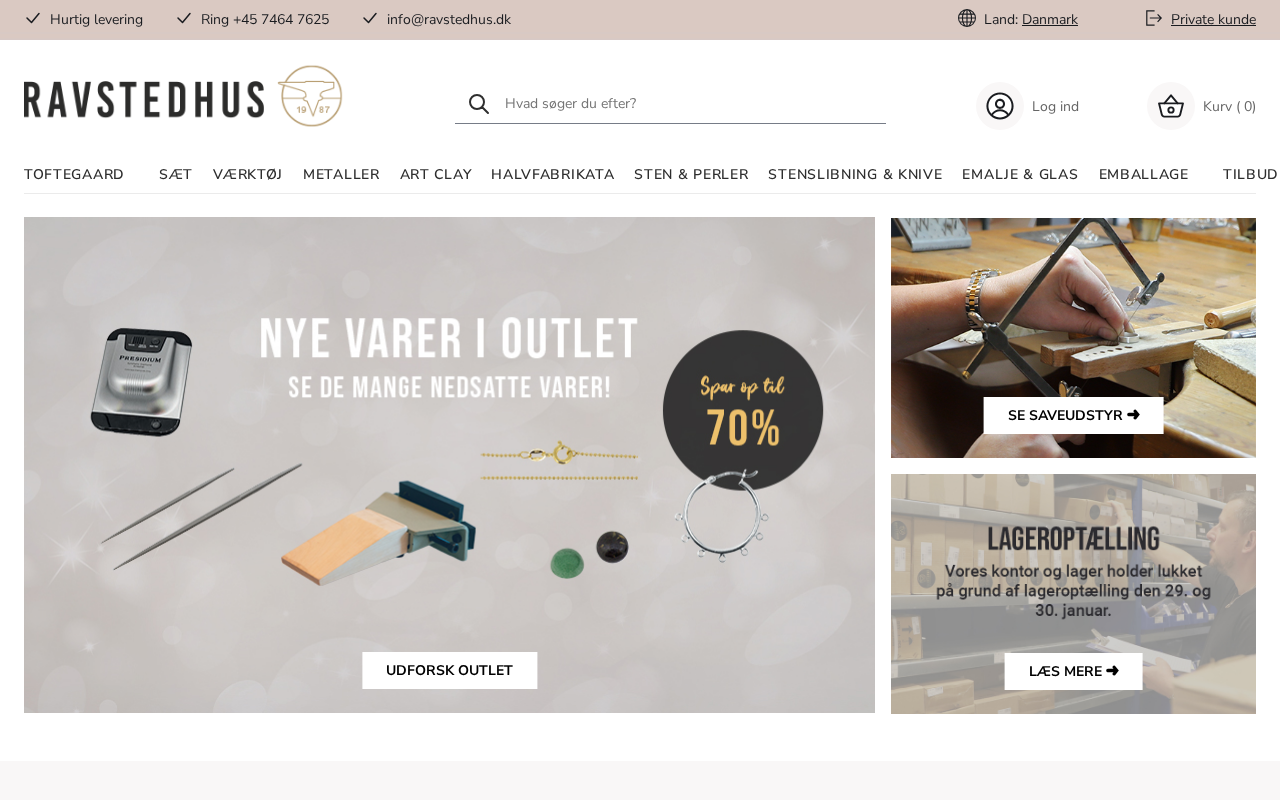Click the Læs mere button

tap(1074, 671)
